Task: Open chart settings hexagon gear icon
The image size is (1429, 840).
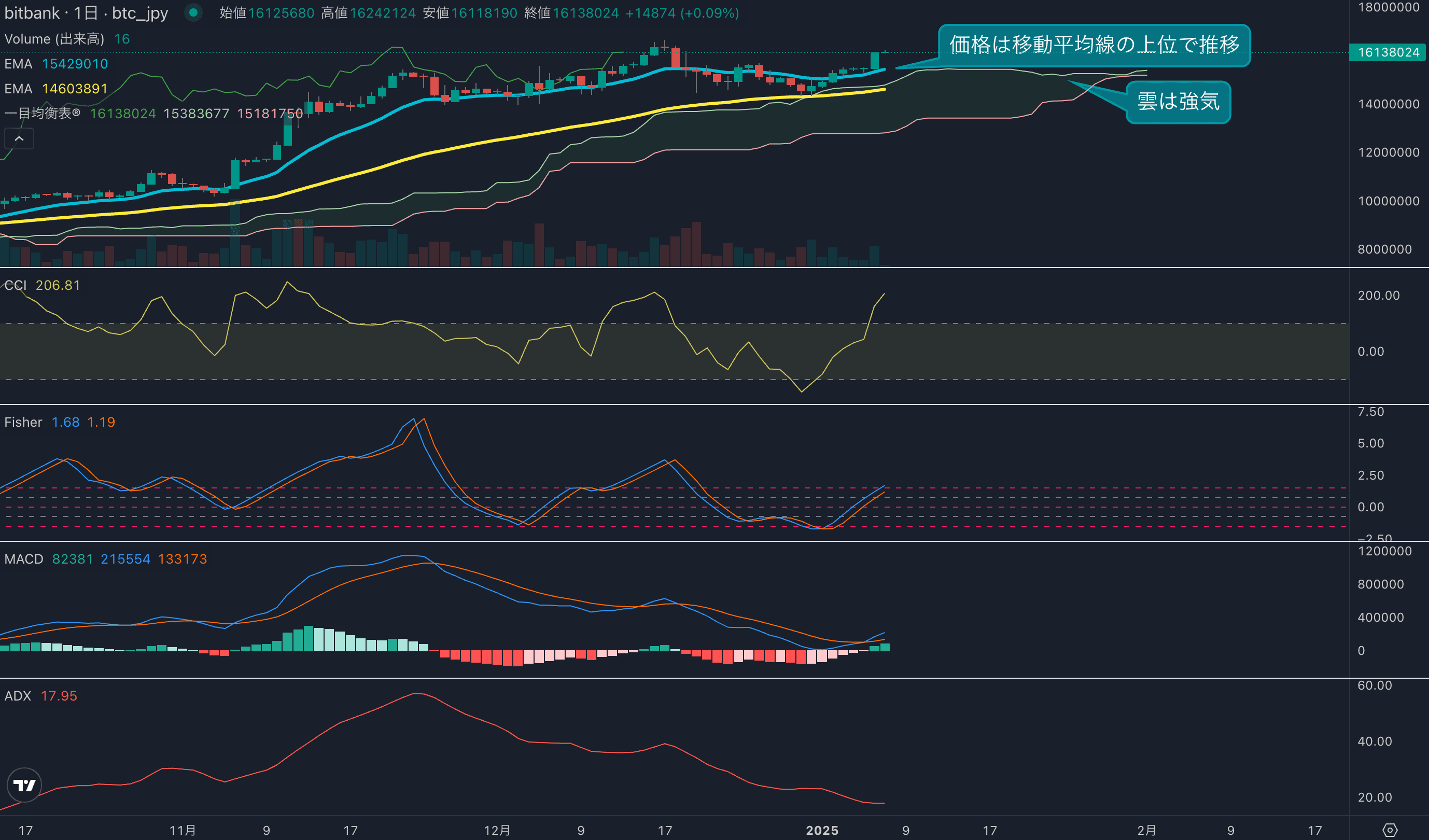Action: [1390, 830]
